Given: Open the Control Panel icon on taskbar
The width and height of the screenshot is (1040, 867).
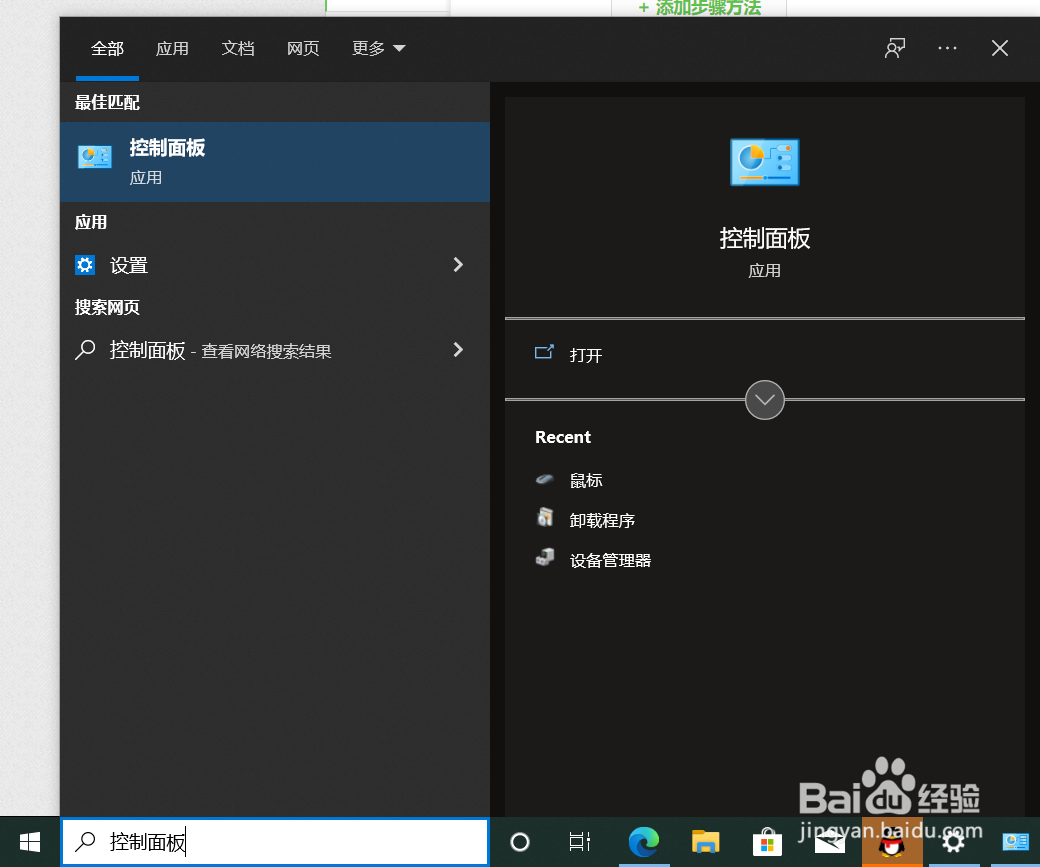Looking at the screenshot, I should point(1015,842).
